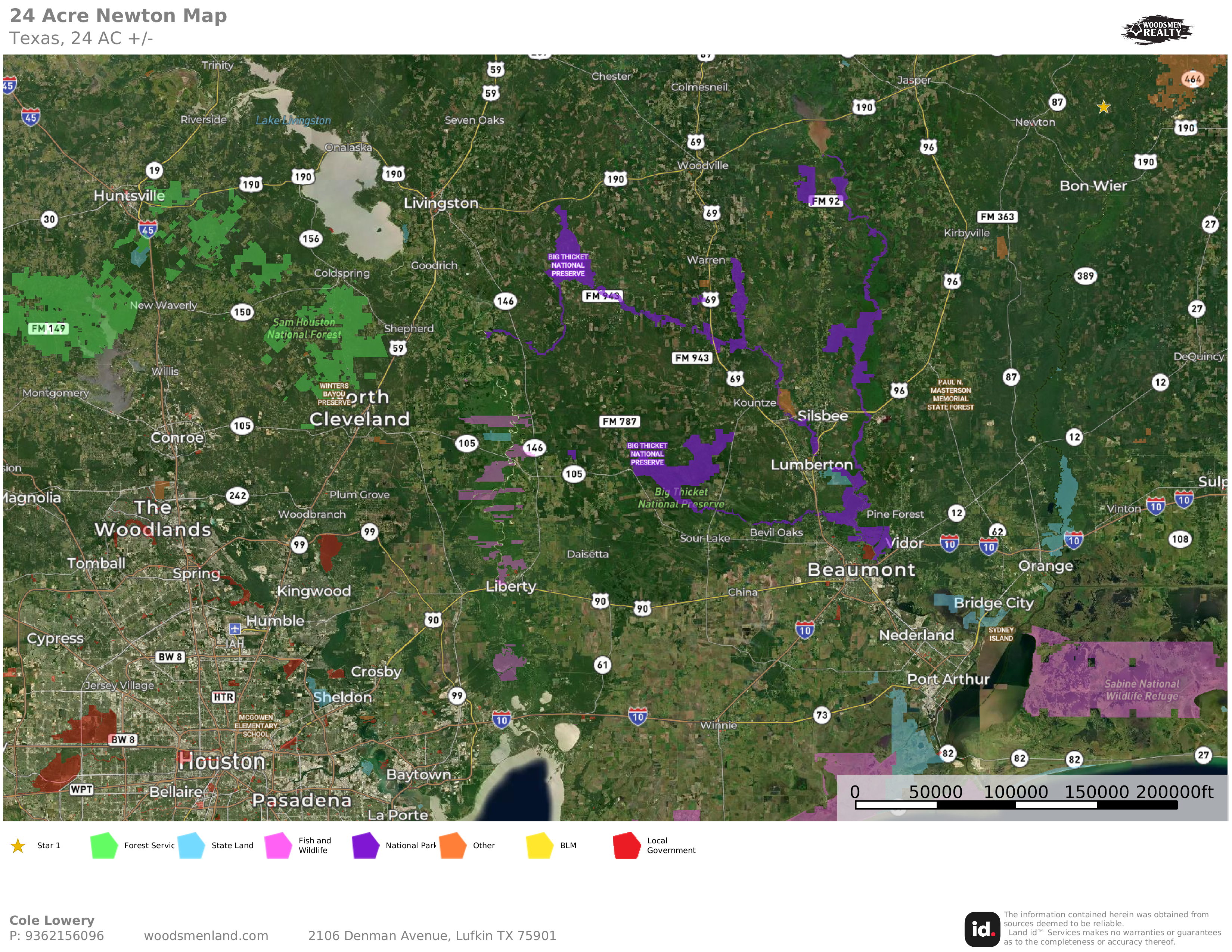Click the gold star property marker
Screen dimensions: 1232x952
pos(1104,107)
